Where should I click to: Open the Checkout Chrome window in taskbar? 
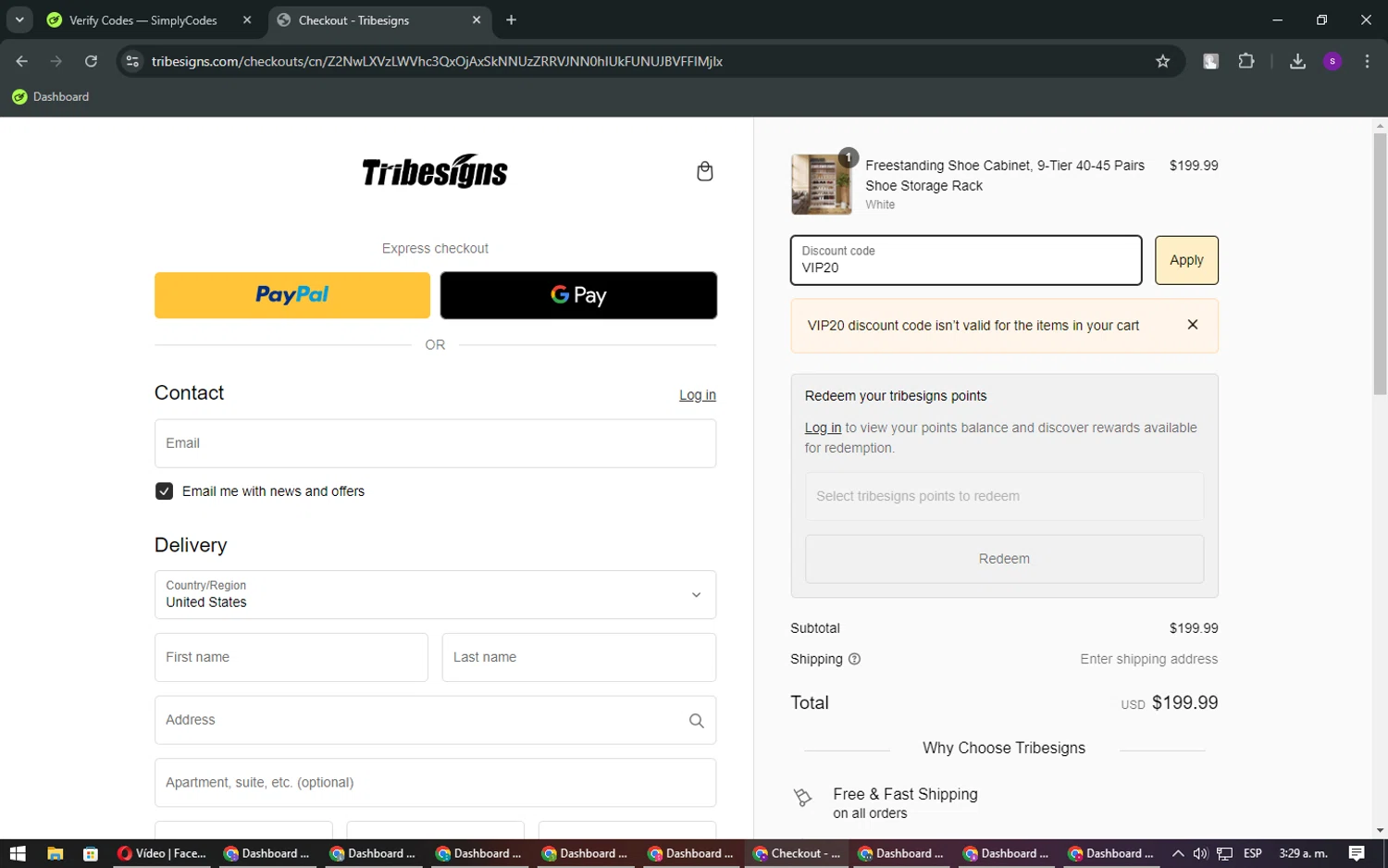797,853
